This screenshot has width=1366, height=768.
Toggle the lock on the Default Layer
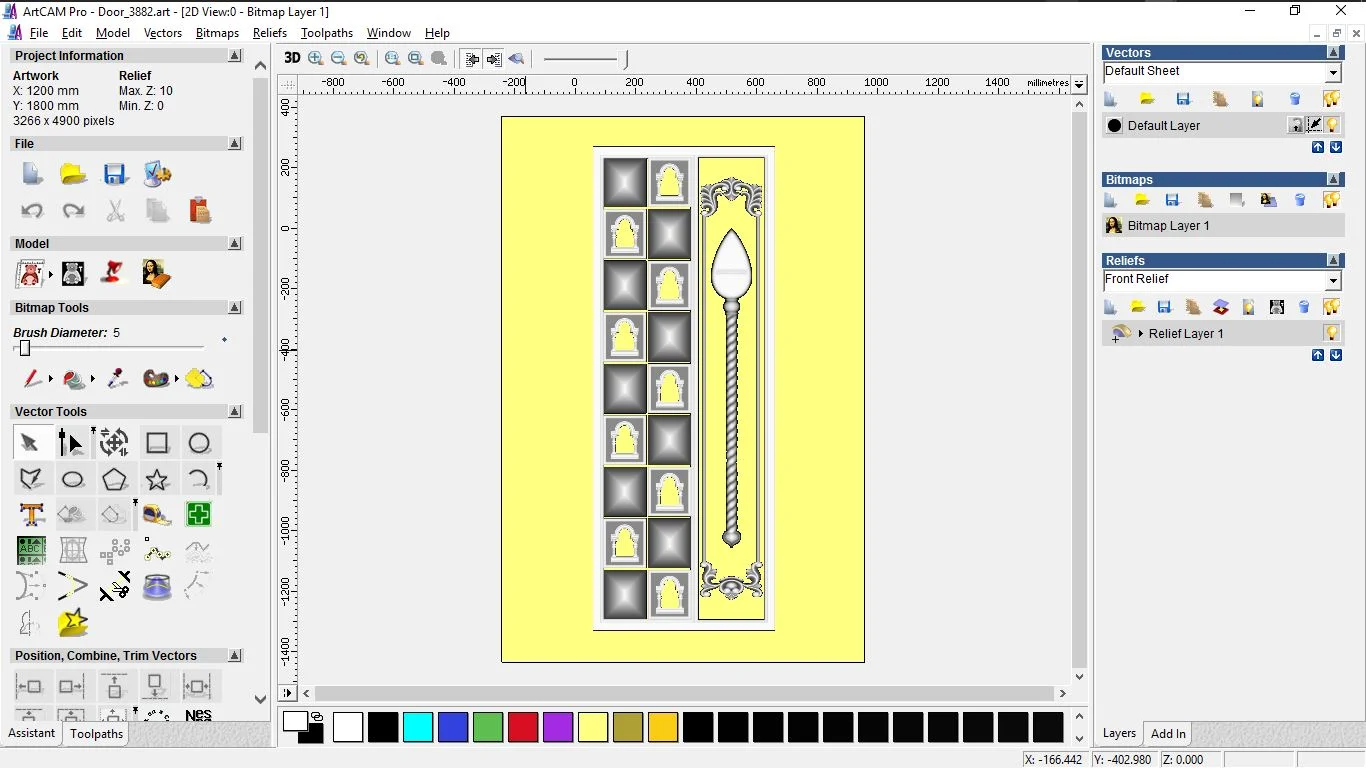pos(1296,125)
